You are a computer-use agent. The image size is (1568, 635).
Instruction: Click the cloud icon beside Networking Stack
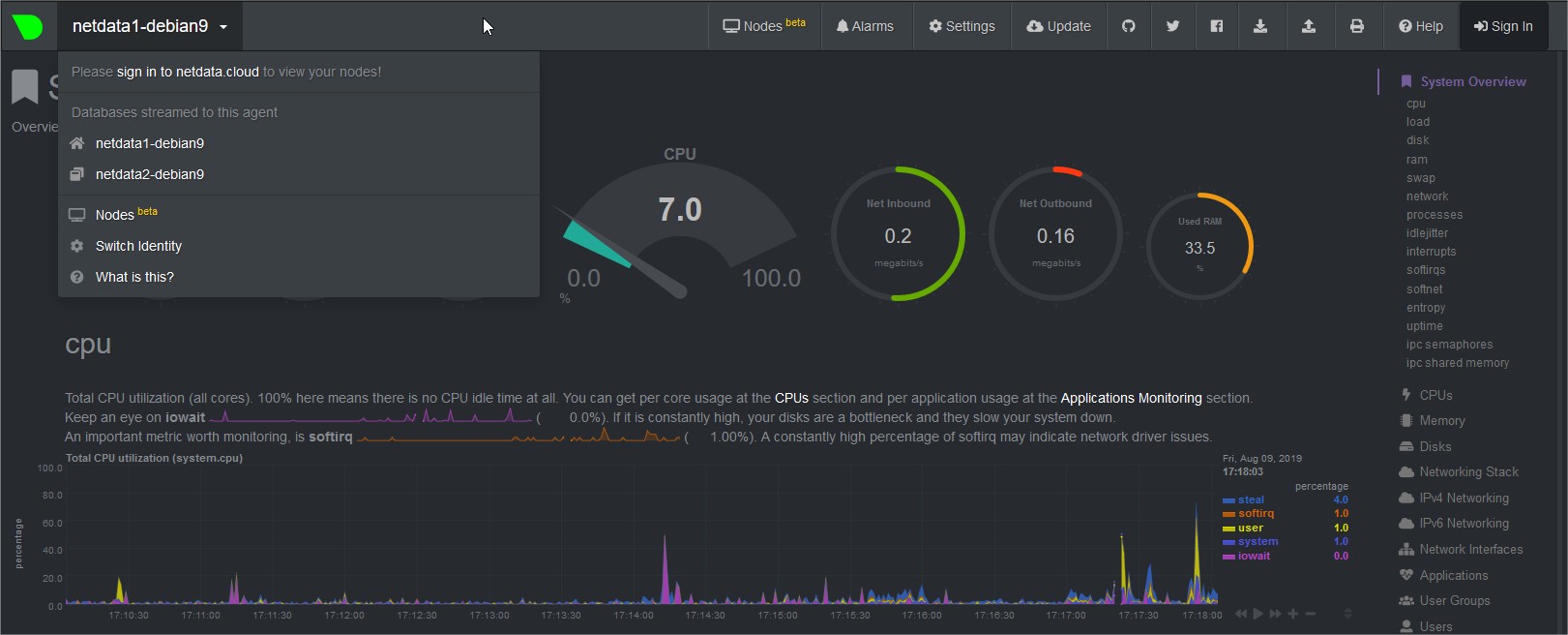pyautogui.click(x=1406, y=471)
